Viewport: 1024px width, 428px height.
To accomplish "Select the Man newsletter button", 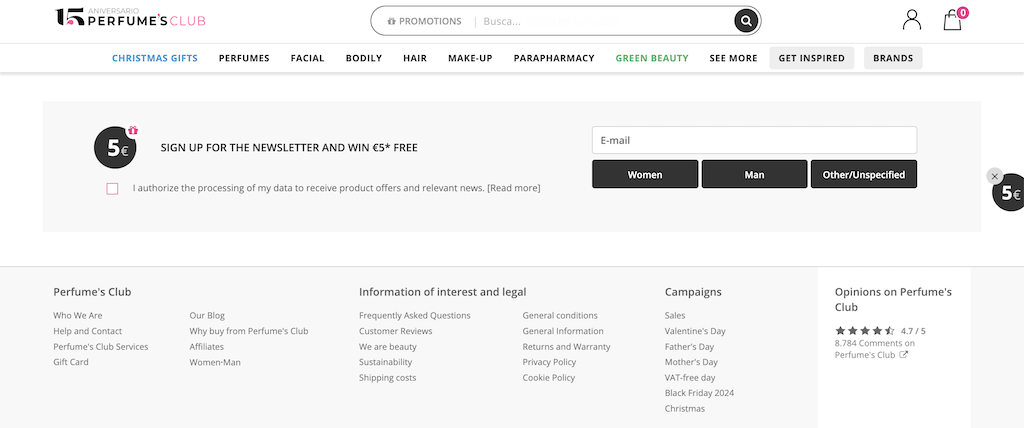I will pyautogui.click(x=754, y=174).
